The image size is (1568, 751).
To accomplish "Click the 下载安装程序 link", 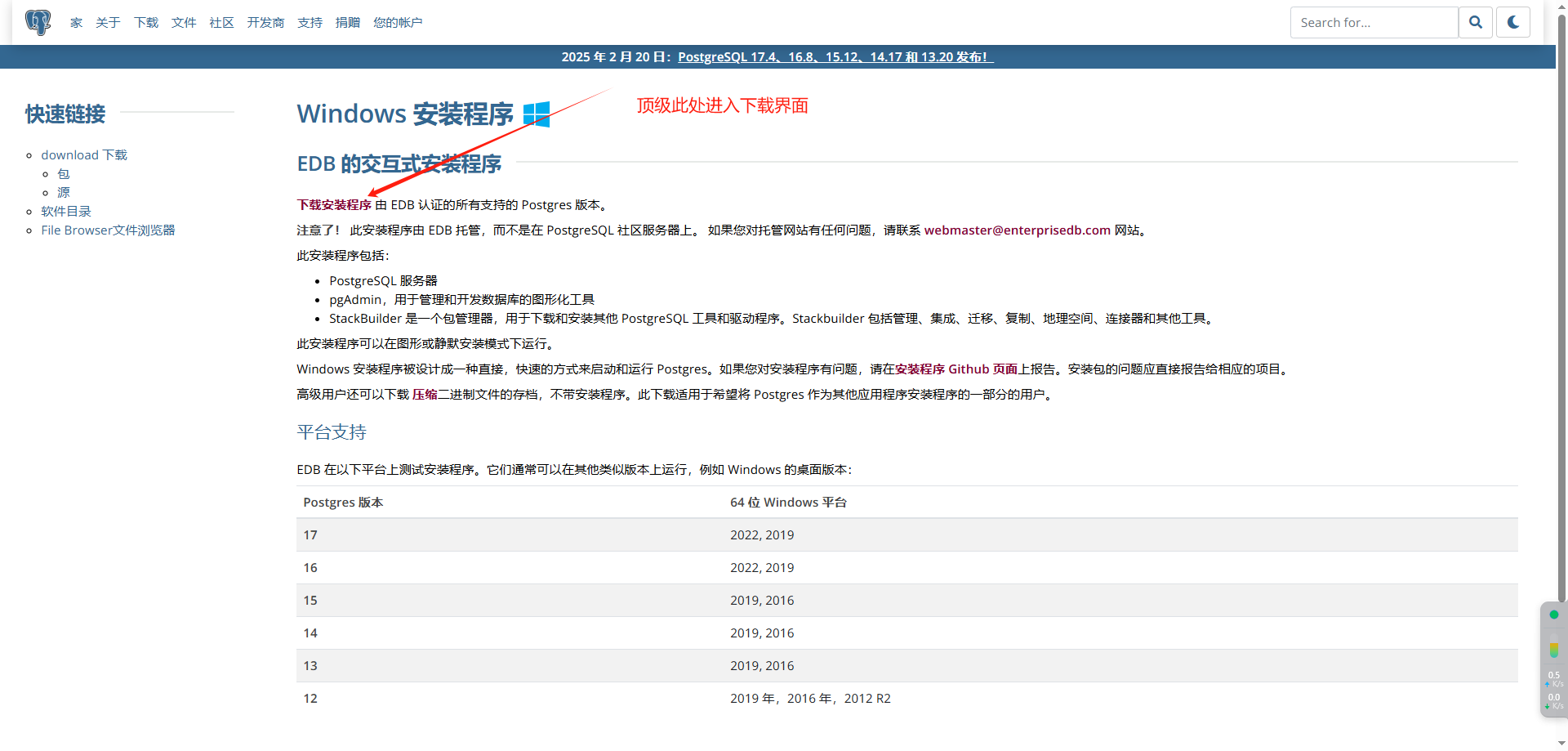I will [334, 204].
